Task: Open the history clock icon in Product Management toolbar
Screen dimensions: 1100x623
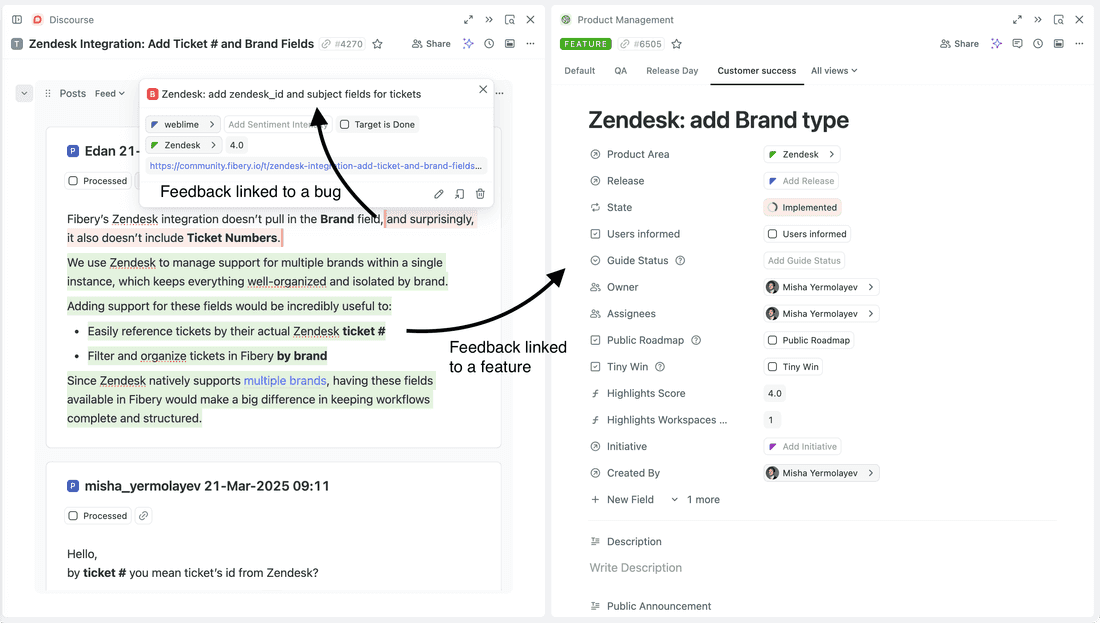Action: point(1037,43)
